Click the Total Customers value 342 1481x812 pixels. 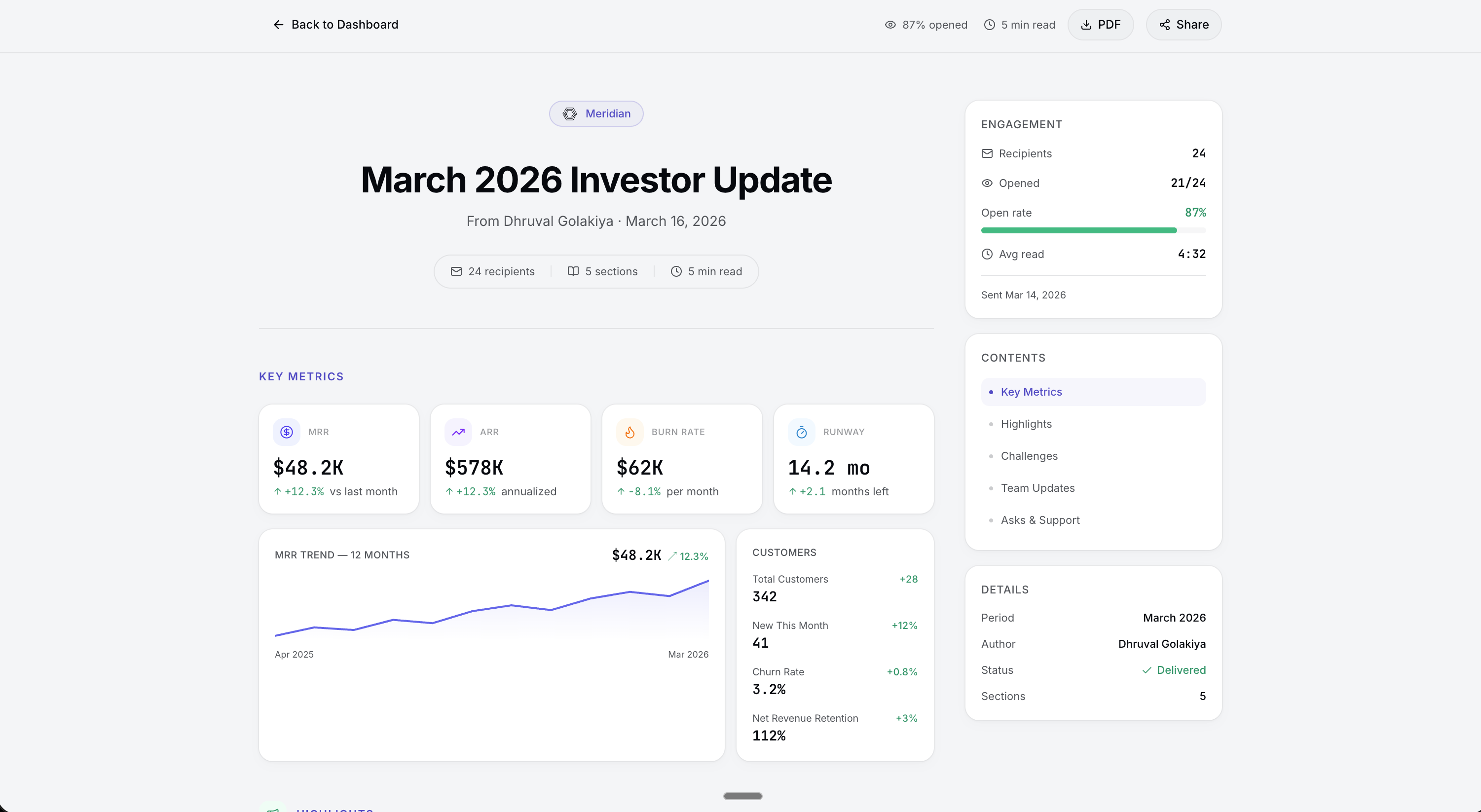(x=765, y=597)
